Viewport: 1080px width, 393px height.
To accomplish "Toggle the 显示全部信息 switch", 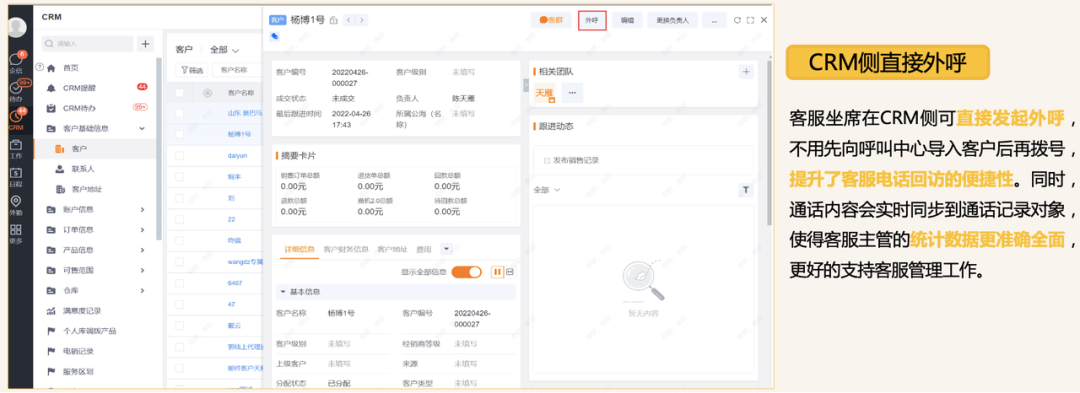I will point(467,272).
